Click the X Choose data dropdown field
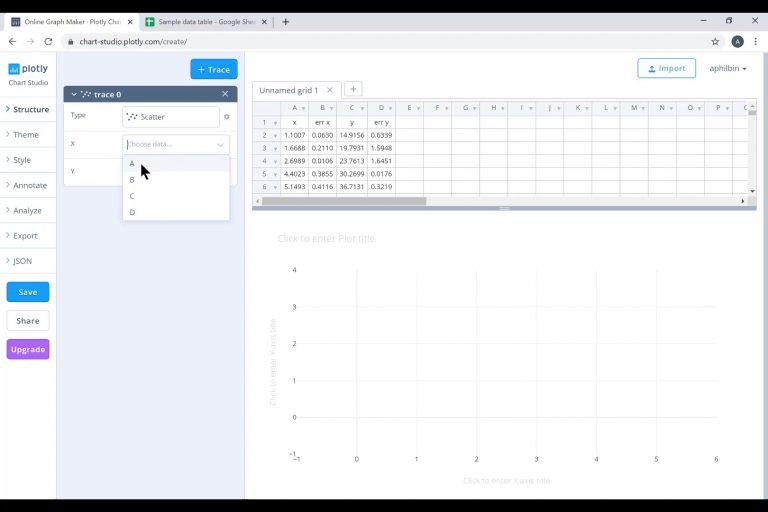The image size is (768, 512). click(176, 145)
